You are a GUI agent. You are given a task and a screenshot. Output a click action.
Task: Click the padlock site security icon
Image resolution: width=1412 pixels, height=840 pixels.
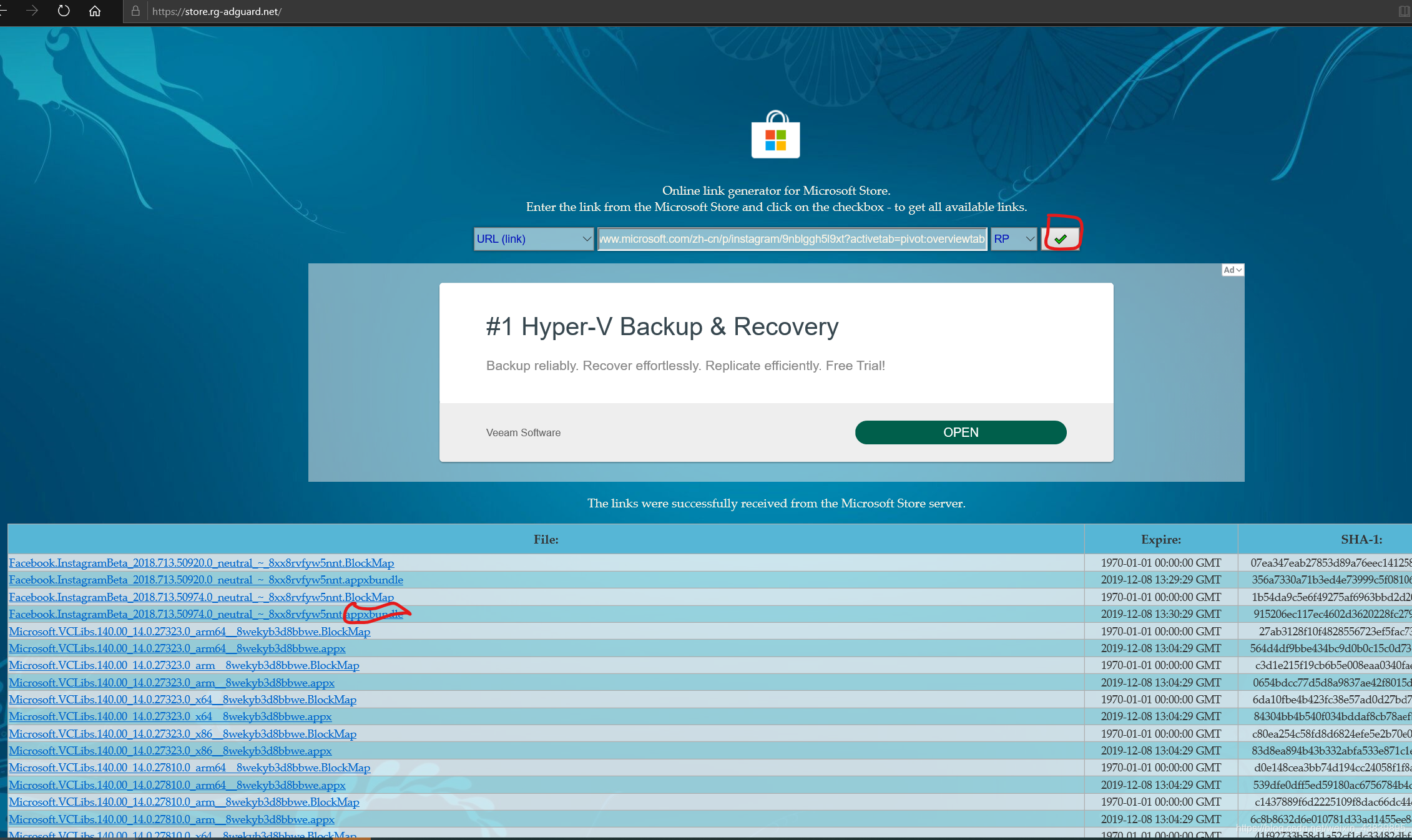(135, 11)
